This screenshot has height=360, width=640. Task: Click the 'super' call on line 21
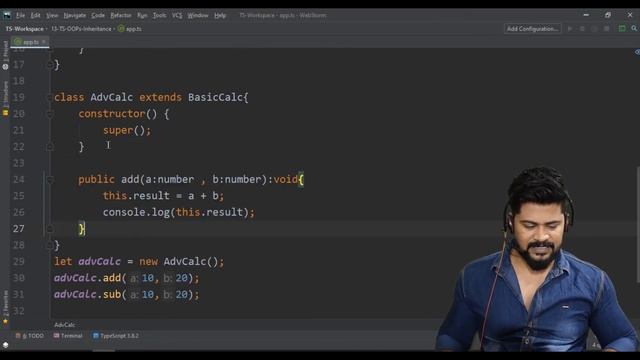click(118, 131)
